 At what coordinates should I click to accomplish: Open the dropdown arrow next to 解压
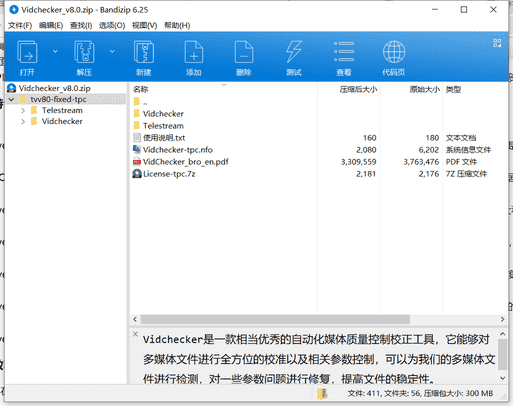pos(112,51)
